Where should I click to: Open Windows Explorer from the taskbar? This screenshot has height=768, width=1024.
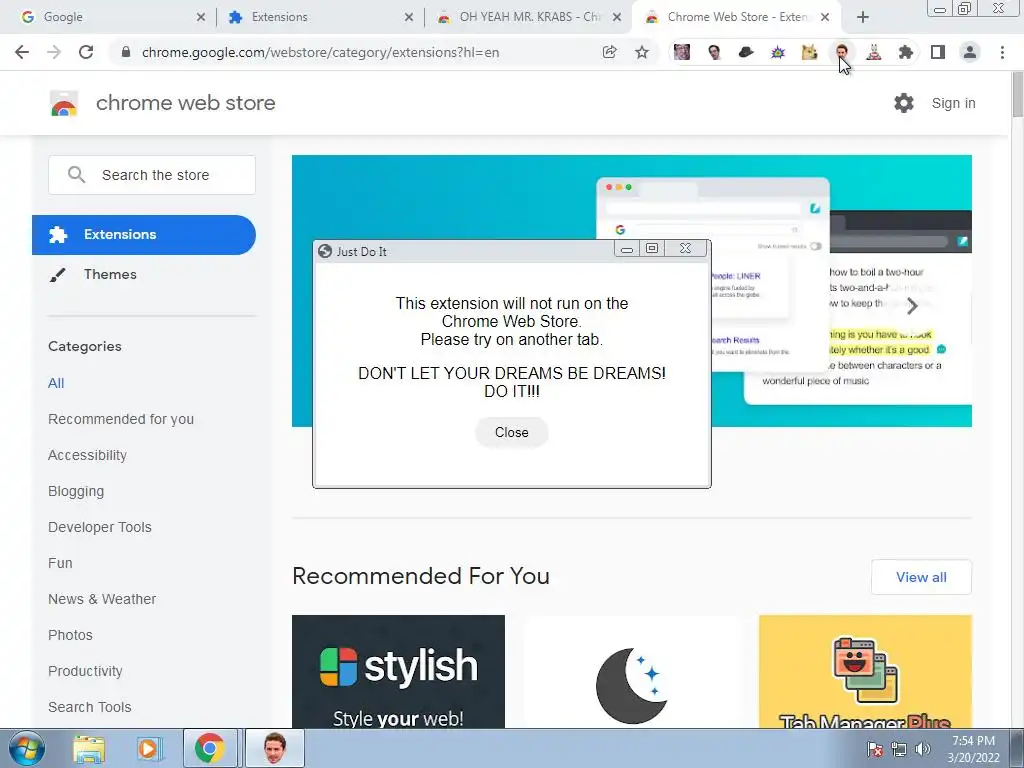pos(89,749)
